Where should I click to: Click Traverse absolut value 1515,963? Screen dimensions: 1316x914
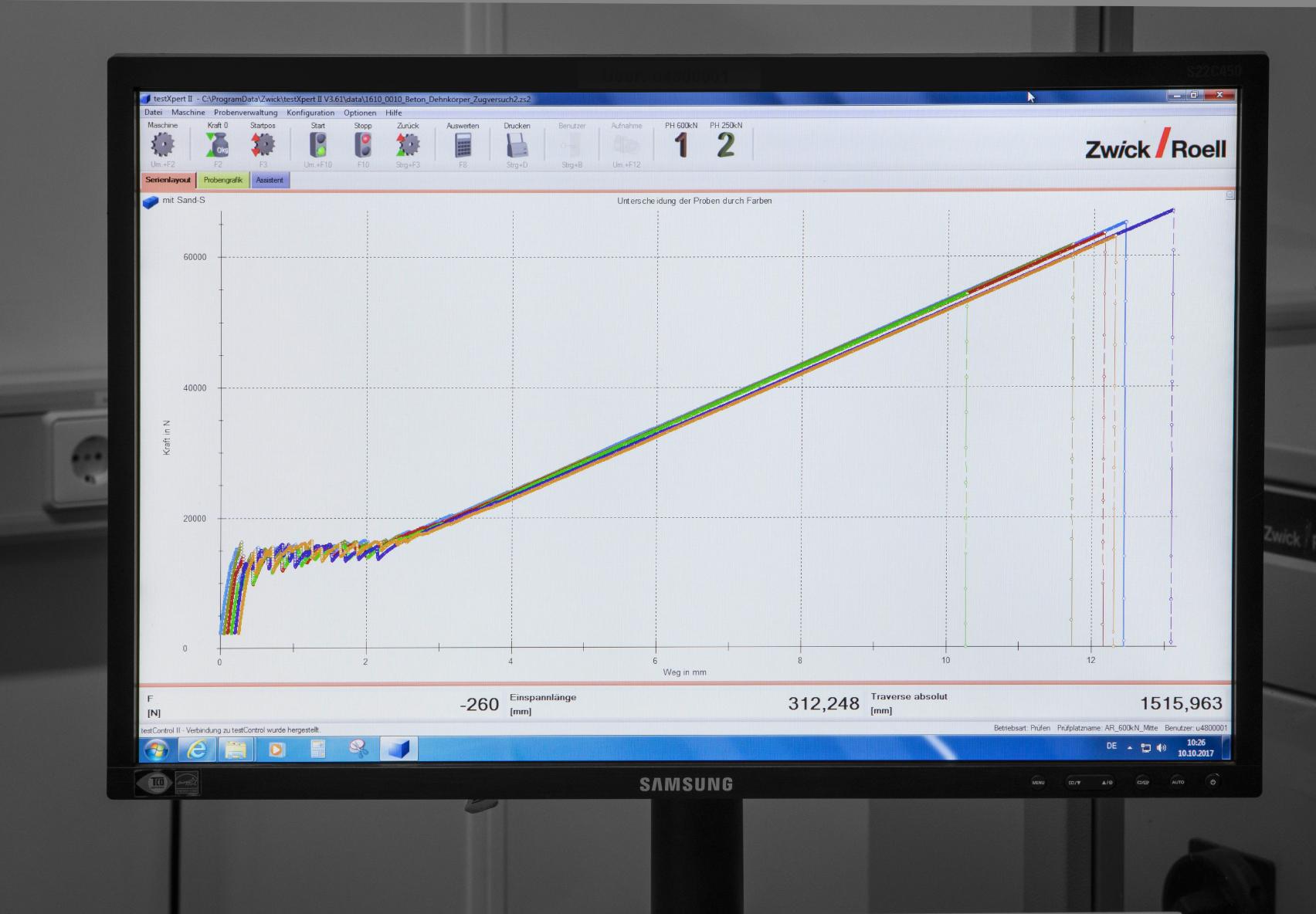[1181, 703]
